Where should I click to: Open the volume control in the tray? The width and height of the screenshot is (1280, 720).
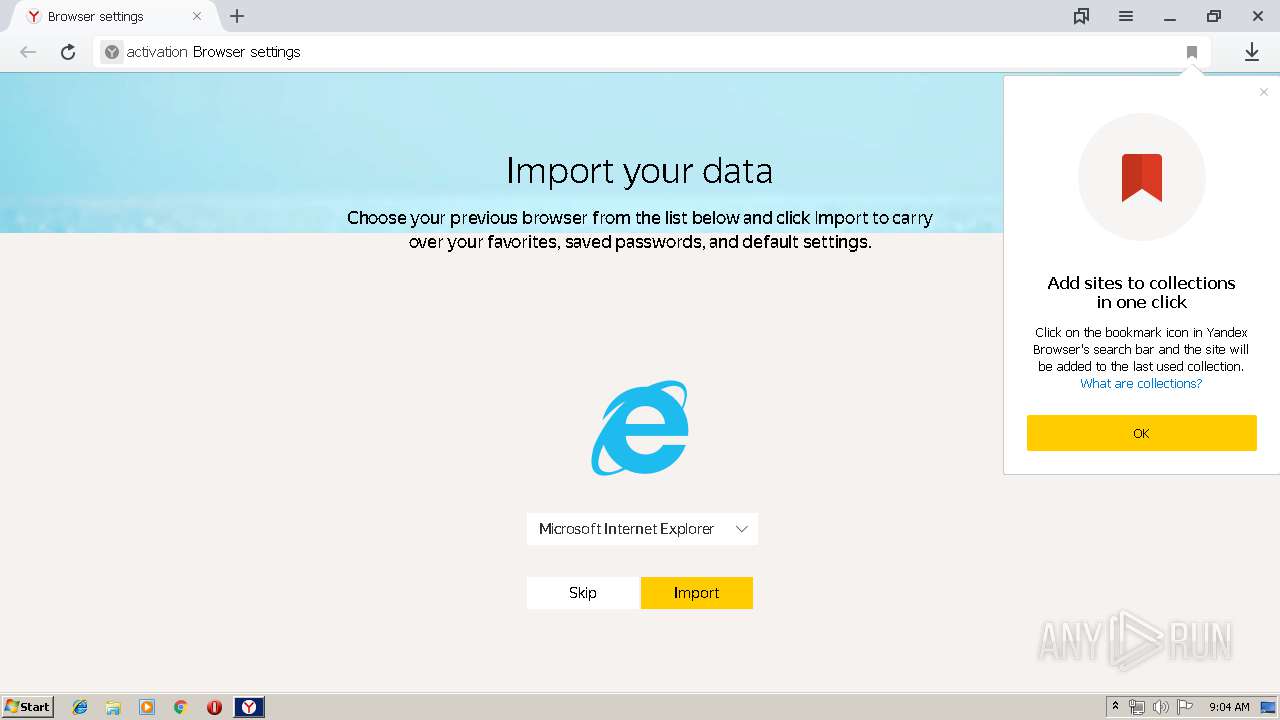click(x=1161, y=707)
